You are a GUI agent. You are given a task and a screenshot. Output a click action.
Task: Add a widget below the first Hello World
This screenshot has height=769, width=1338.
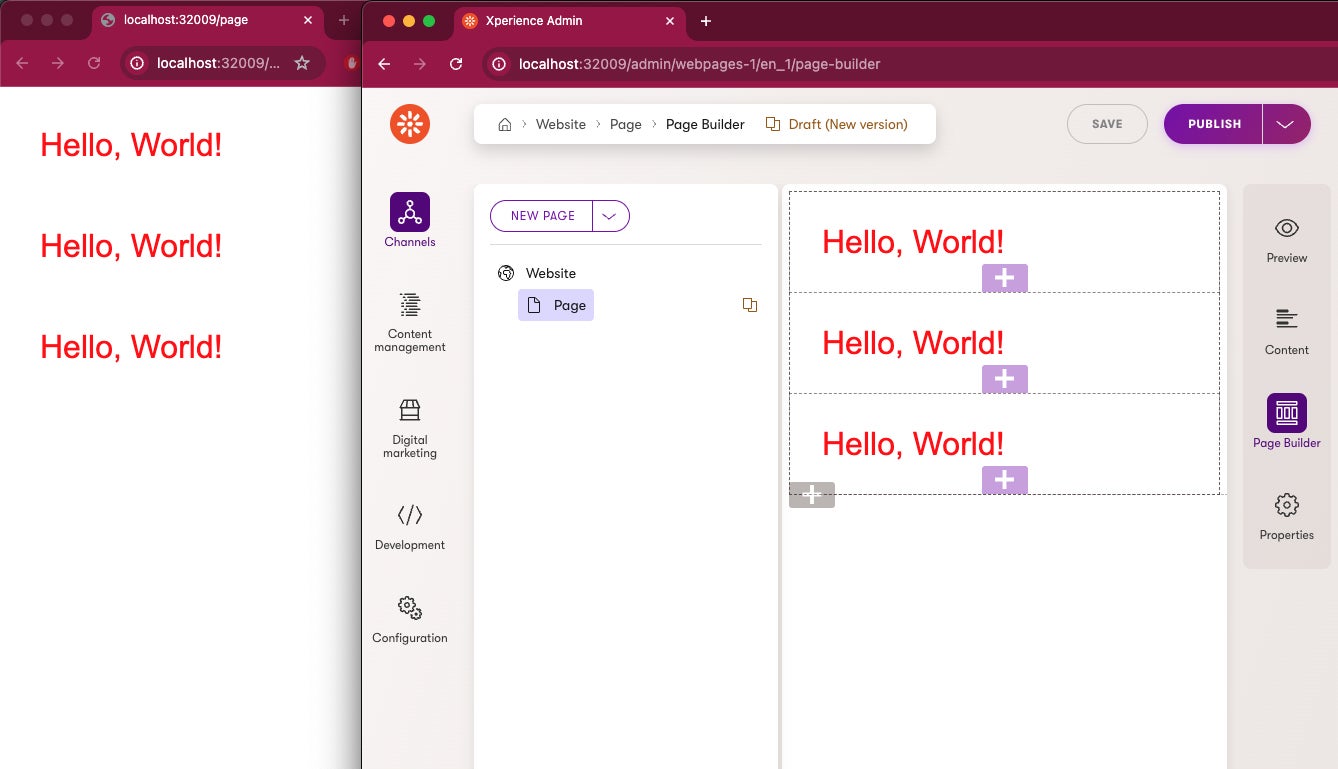(x=1004, y=278)
